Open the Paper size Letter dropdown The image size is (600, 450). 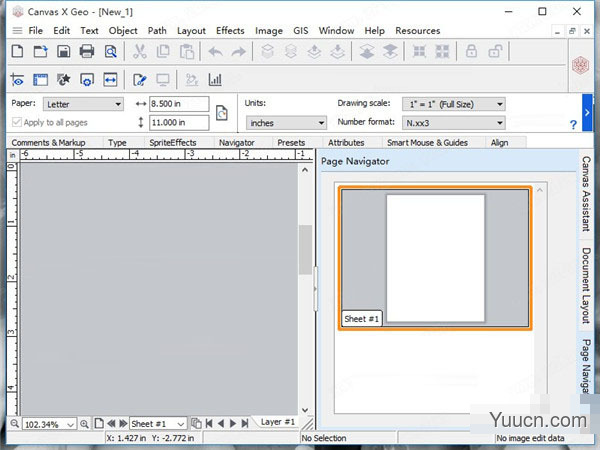[x=83, y=104]
